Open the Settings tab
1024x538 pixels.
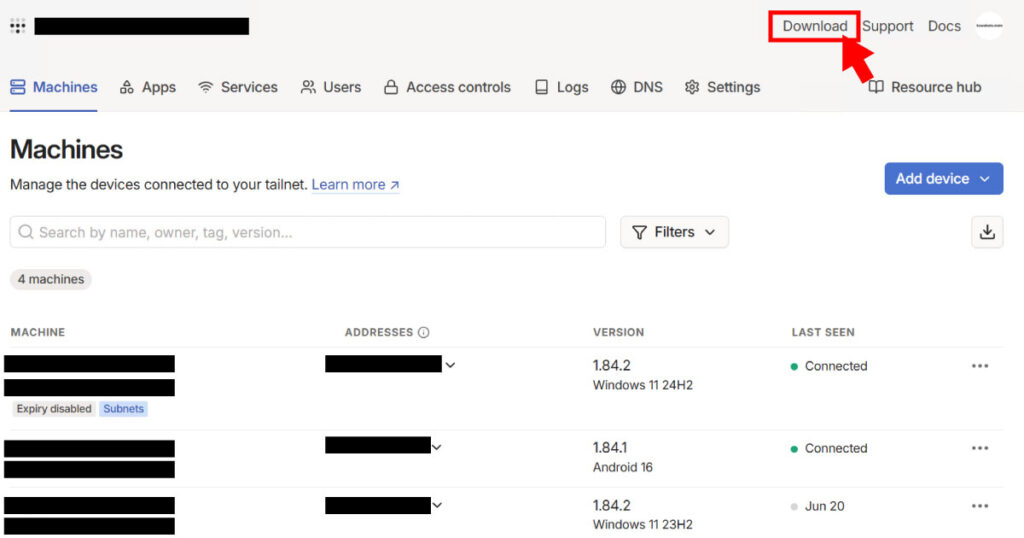pyautogui.click(x=722, y=87)
